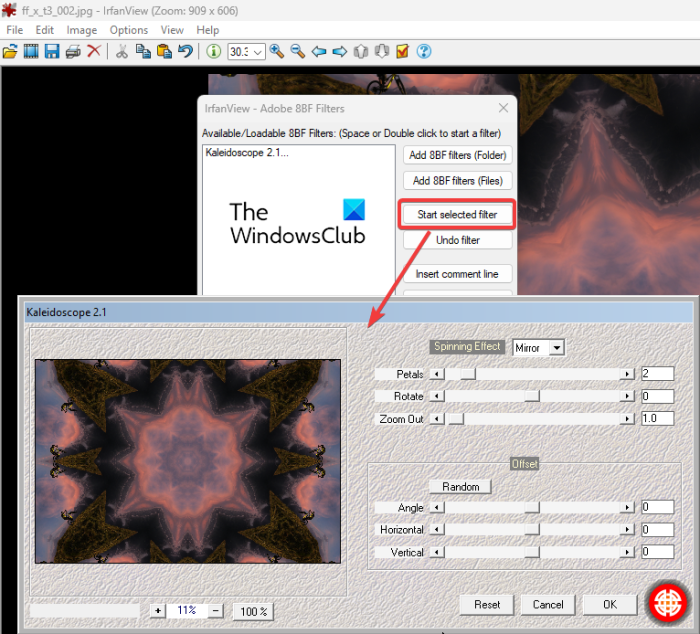Click the Zoom in magnifier icon
The width and height of the screenshot is (700, 634).
(277, 51)
